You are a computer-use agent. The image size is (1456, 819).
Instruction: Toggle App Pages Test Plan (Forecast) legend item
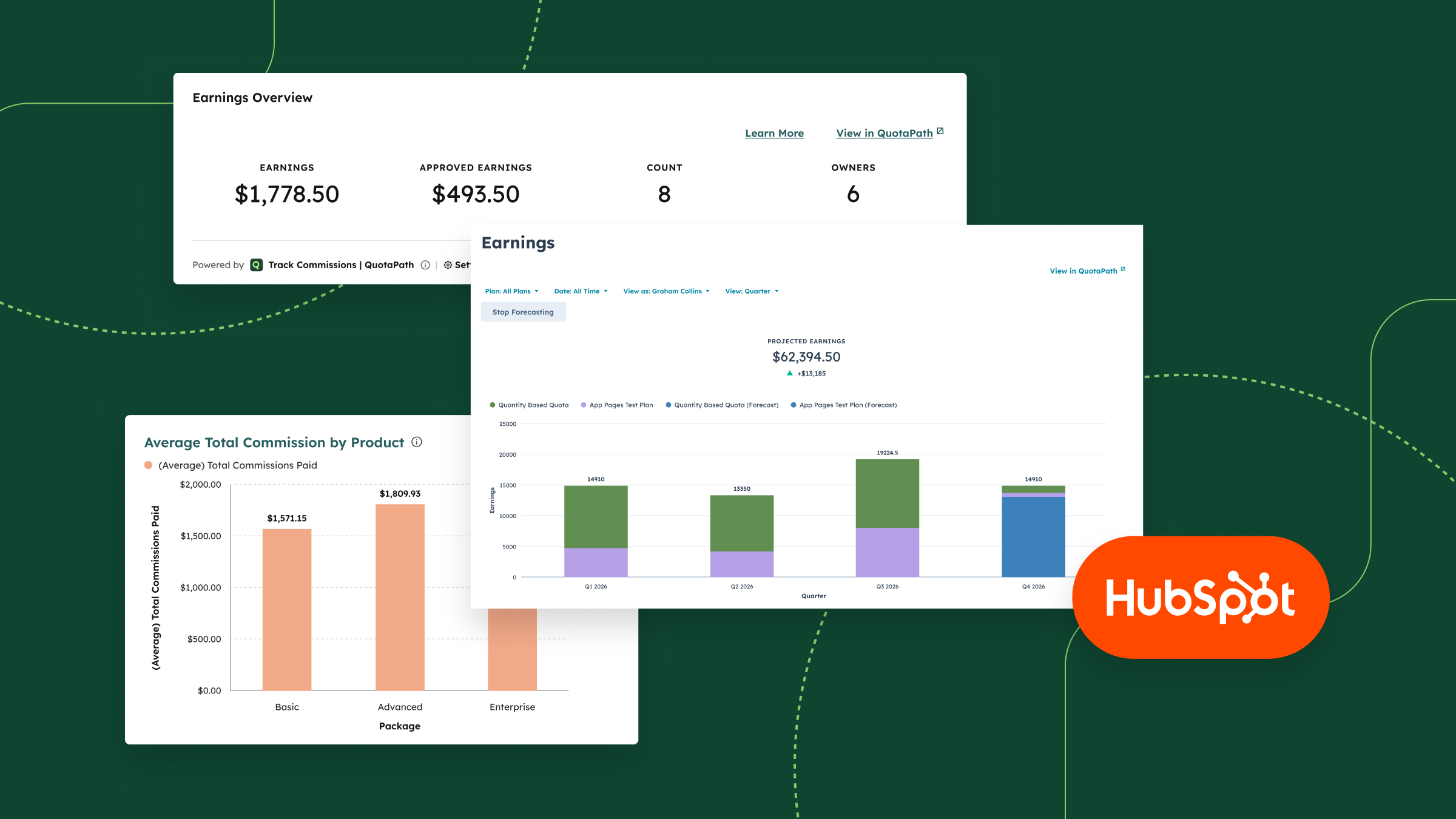point(843,405)
